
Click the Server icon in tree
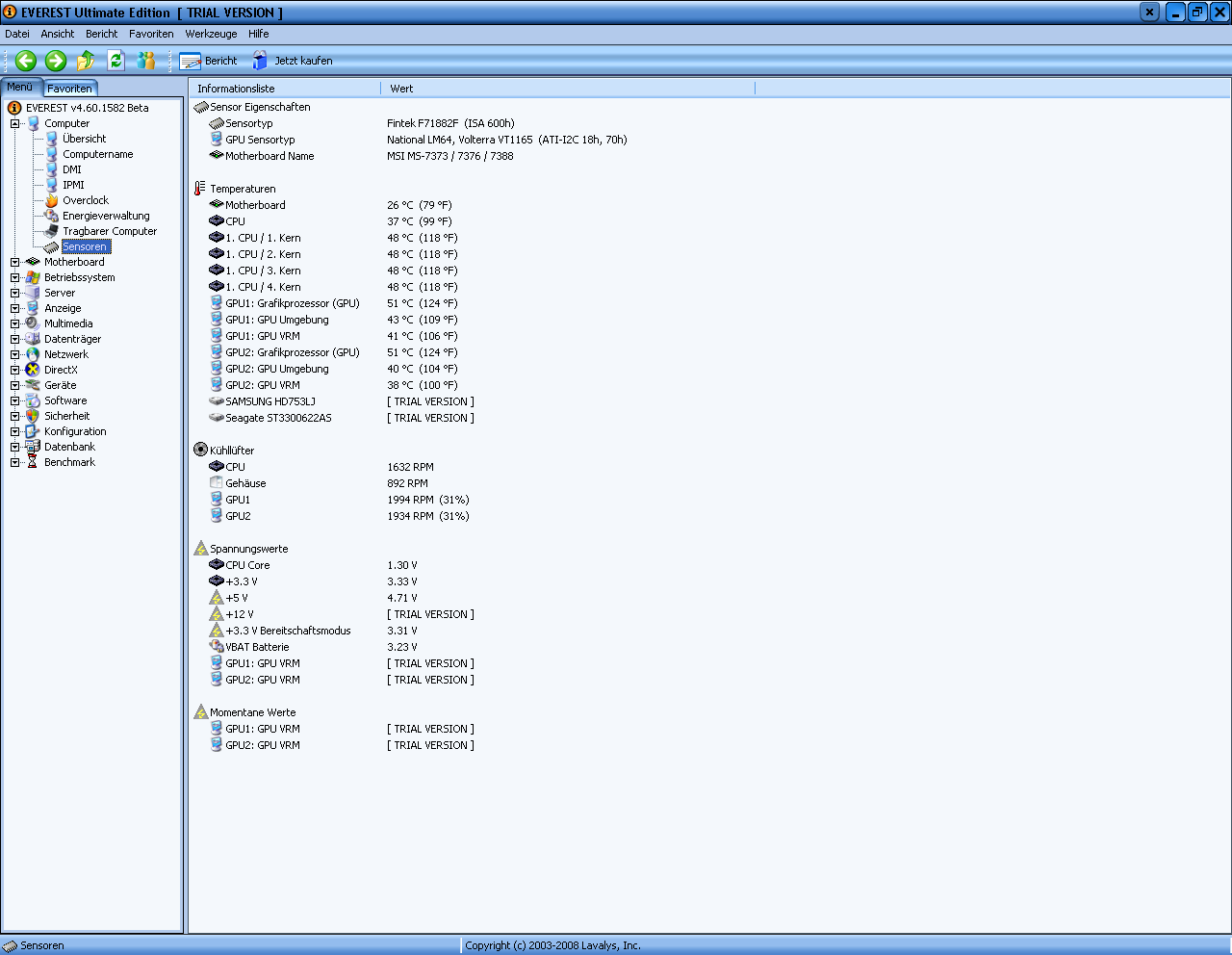(33, 293)
